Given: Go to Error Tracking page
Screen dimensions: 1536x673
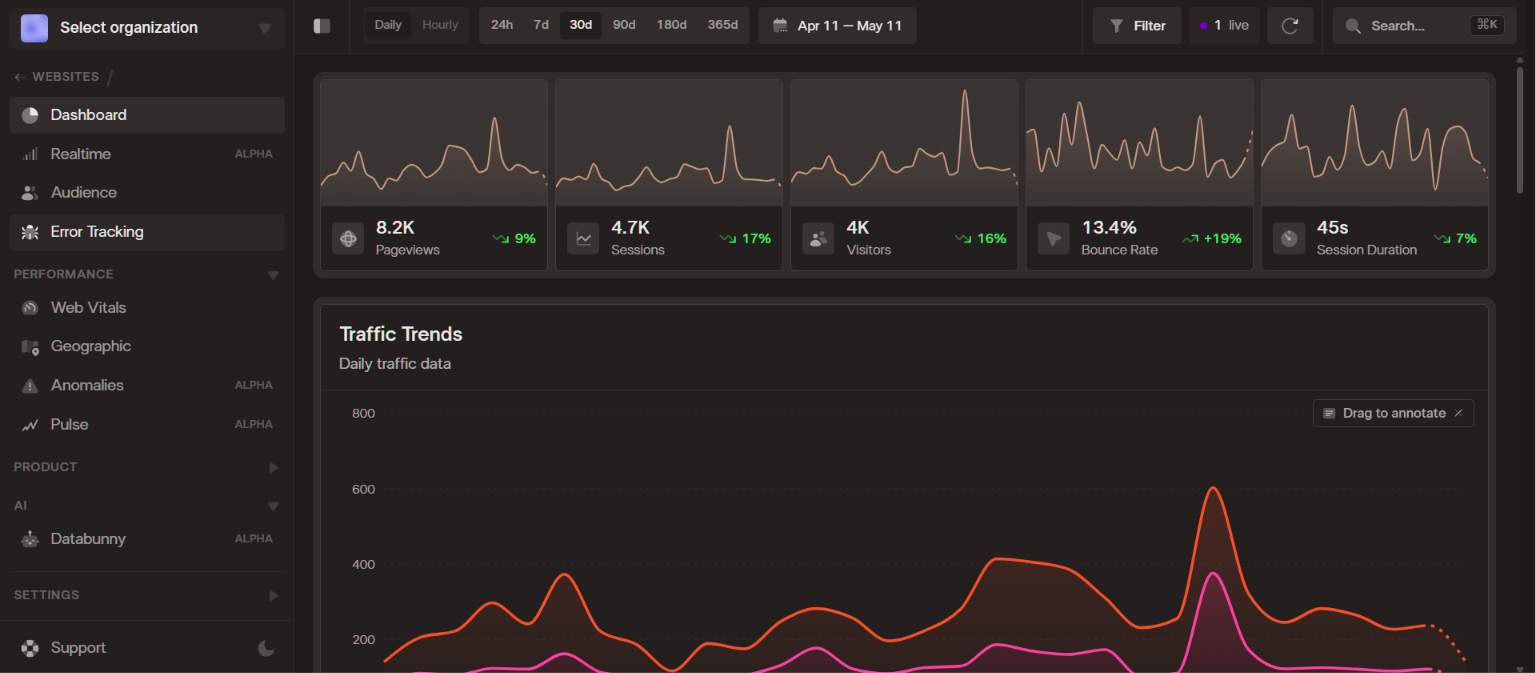Looking at the screenshot, I should tap(147, 232).
